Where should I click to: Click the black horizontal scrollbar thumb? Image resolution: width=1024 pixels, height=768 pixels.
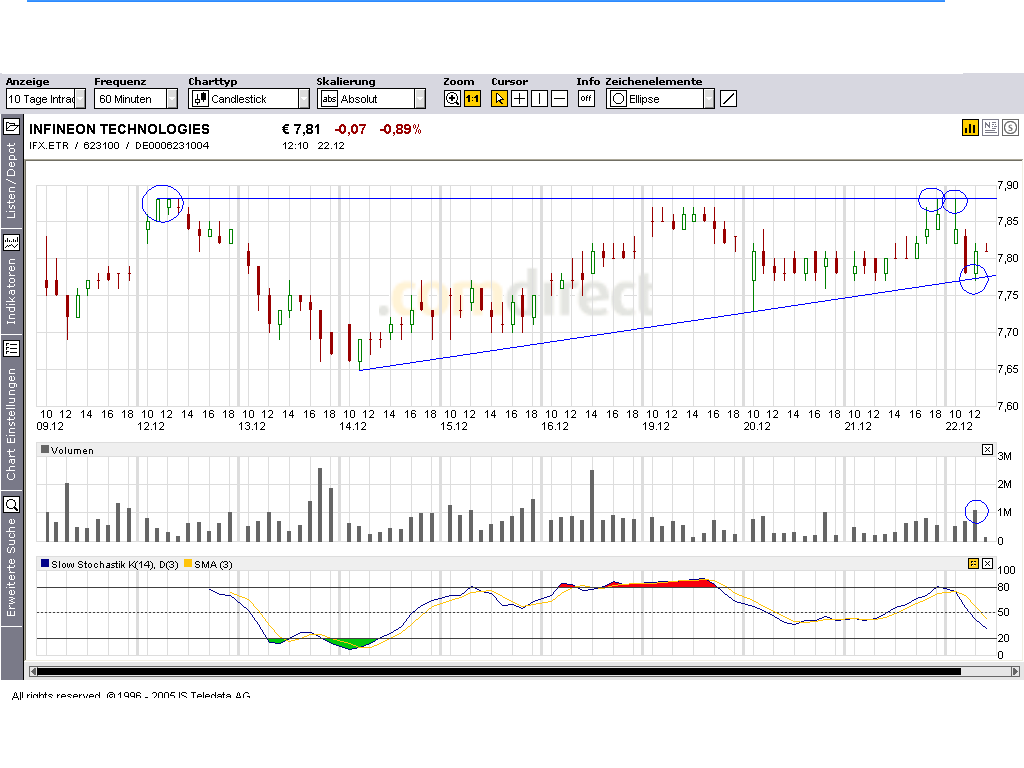point(499,671)
